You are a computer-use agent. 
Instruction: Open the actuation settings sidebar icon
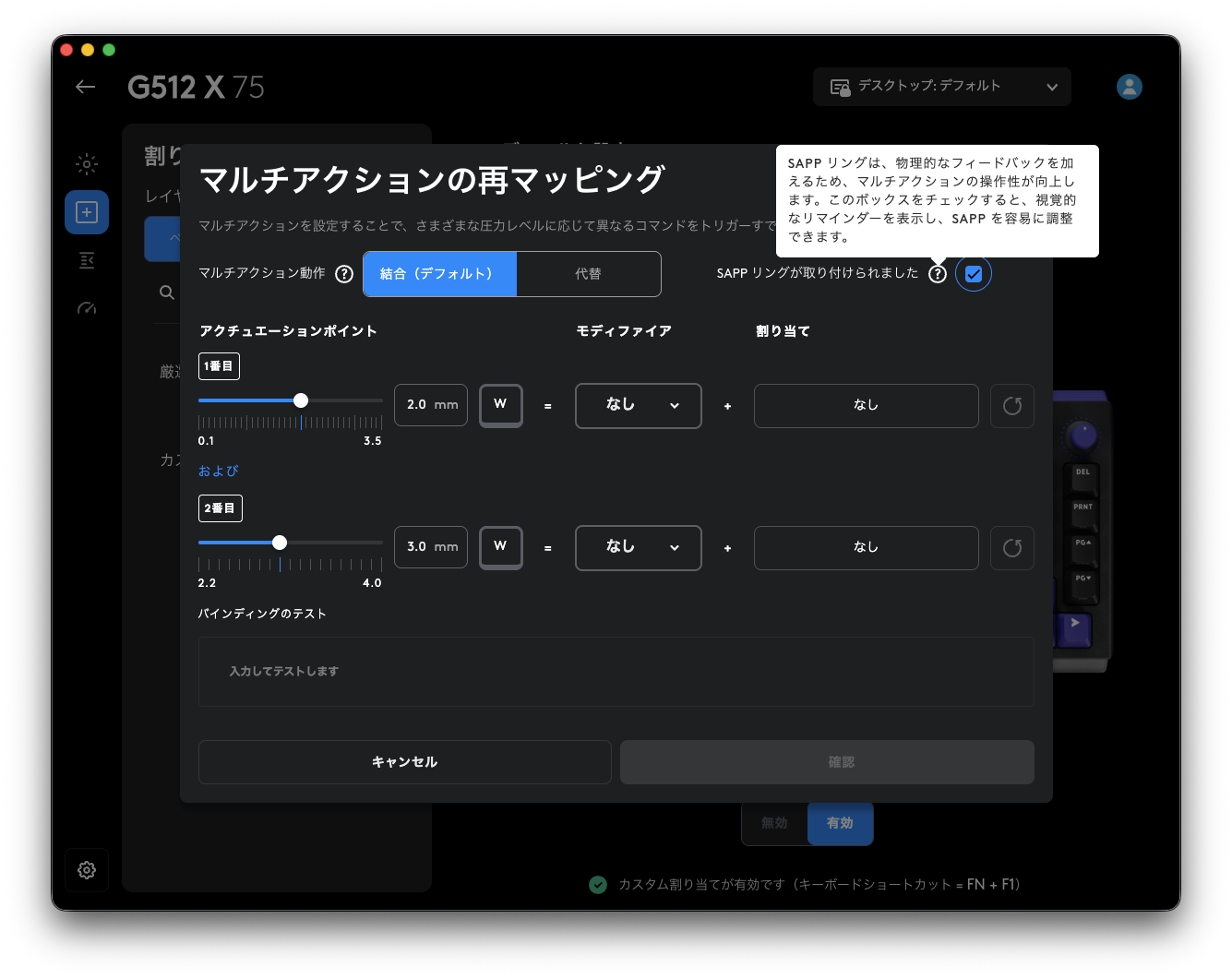click(x=87, y=260)
